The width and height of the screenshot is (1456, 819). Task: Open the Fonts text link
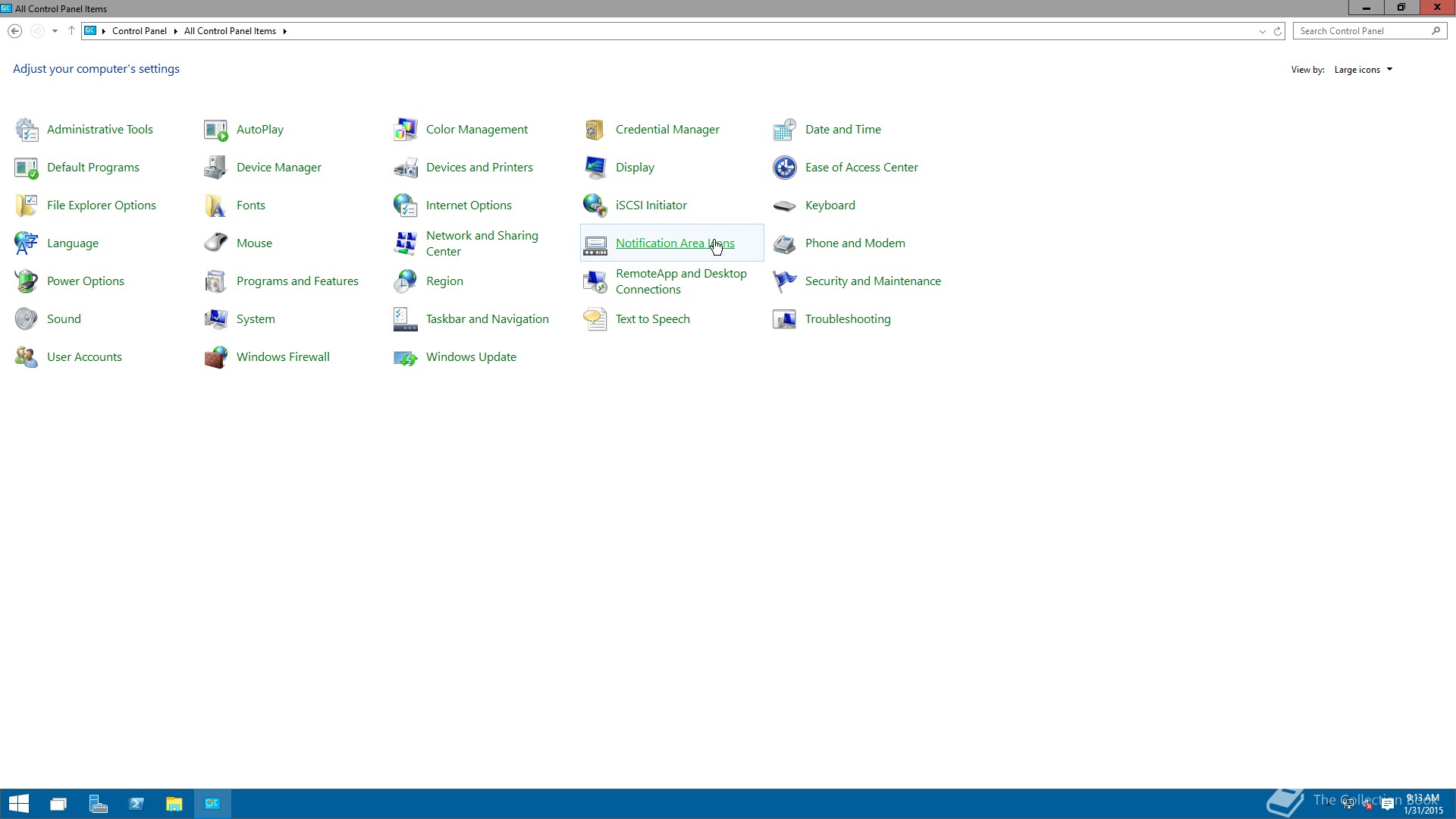(x=250, y=206)
